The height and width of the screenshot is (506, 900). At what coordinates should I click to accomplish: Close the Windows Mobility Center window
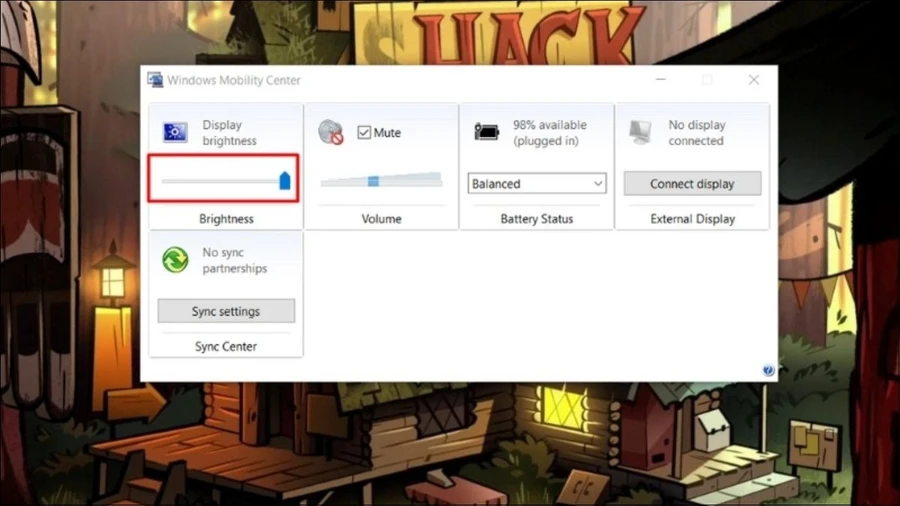(x=754, y=80)
